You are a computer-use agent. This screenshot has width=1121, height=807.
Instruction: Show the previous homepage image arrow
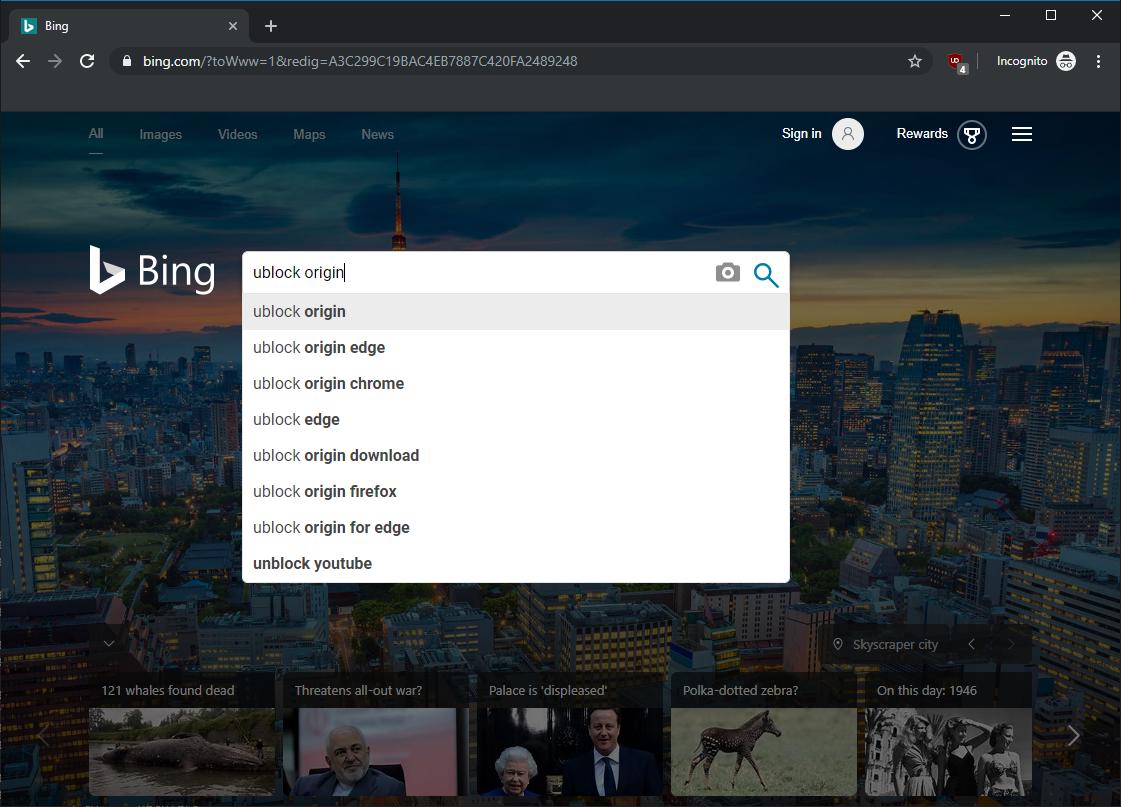coord(972,644)
